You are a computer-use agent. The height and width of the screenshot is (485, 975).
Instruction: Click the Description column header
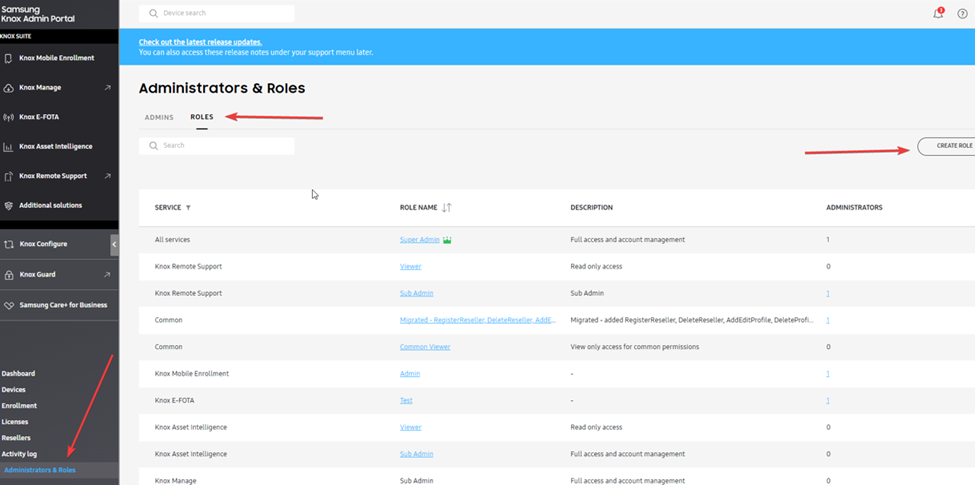591,208
